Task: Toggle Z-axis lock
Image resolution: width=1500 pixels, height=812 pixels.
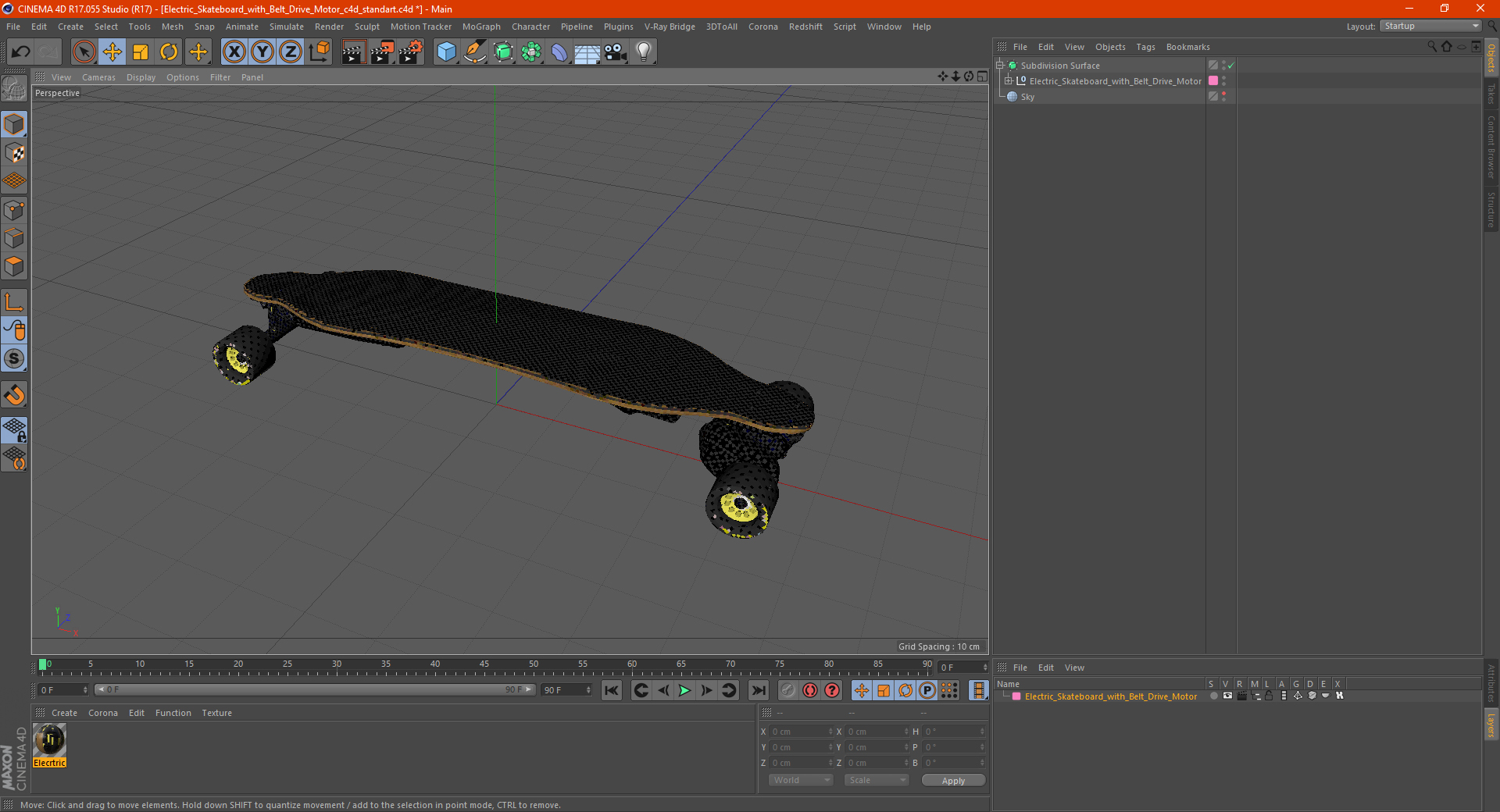Action: [x=291, y=52]
